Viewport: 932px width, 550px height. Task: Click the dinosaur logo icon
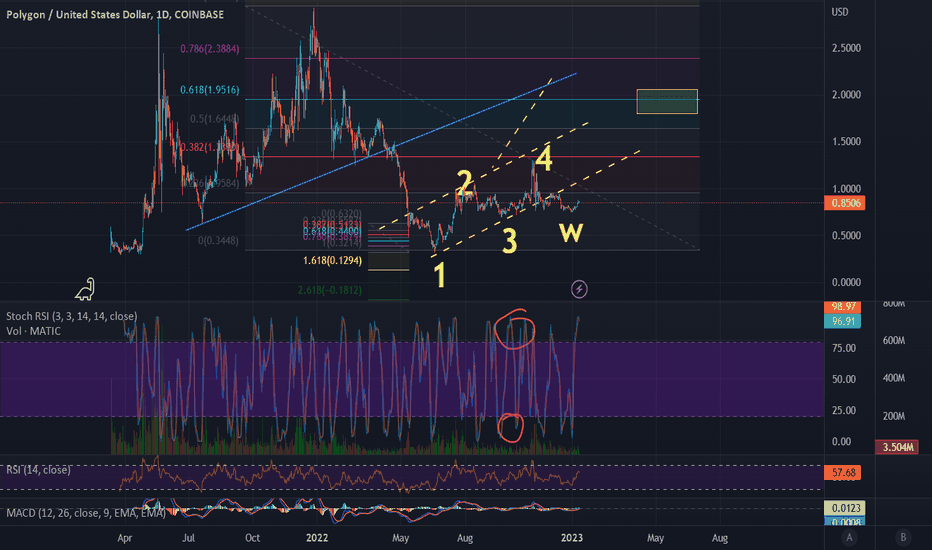click(85, 289)
